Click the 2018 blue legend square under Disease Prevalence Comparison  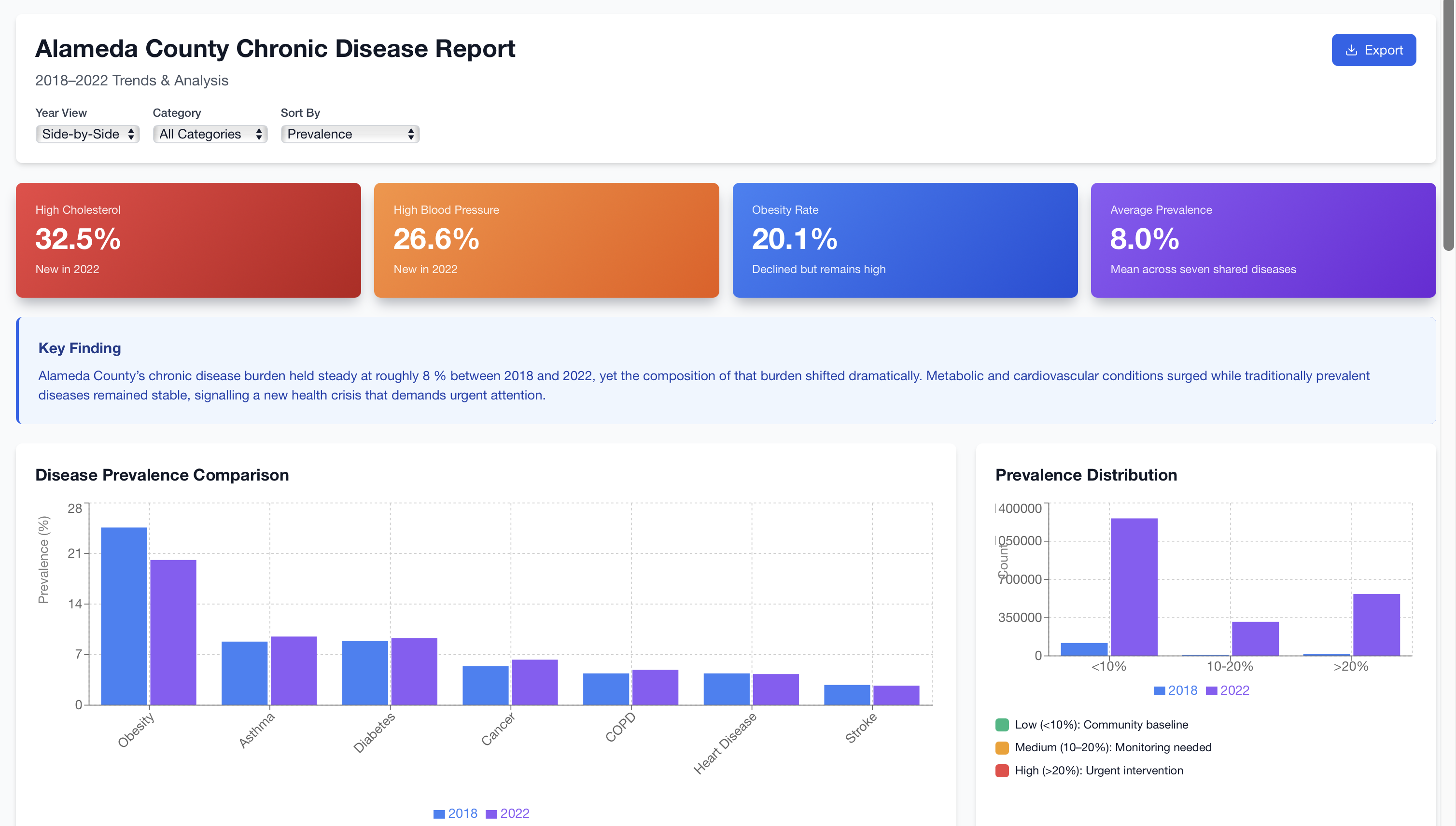tap(438, 813)
